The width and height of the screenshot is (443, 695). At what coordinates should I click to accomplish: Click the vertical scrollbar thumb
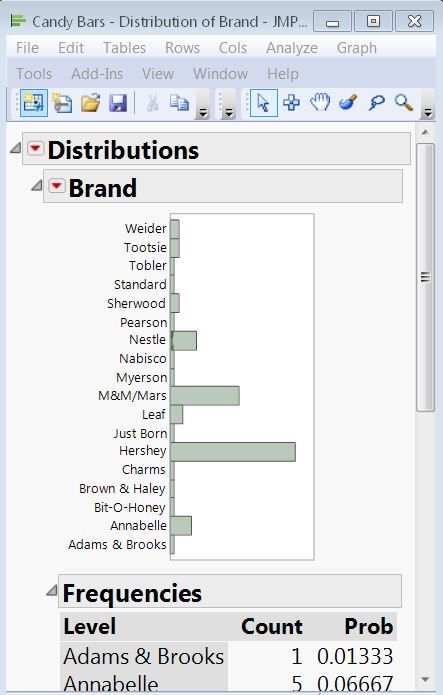(x=425, y=277)
